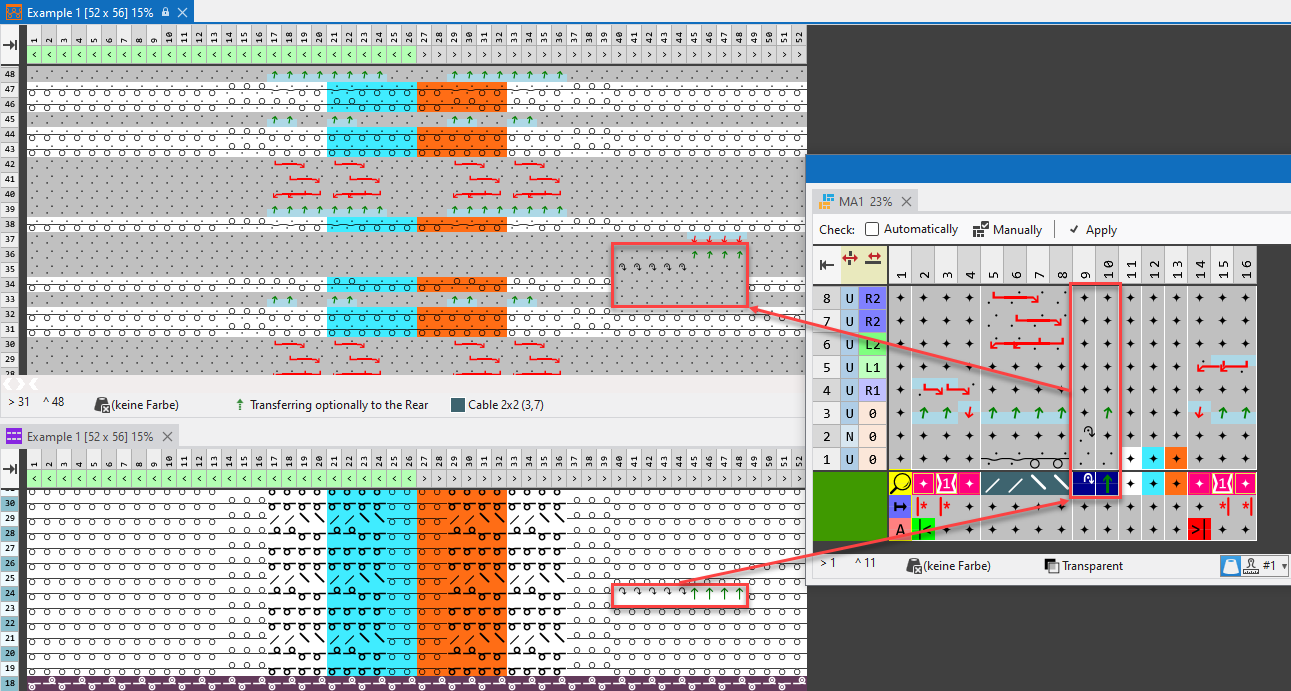The height and width of the screenshot is (691, 1291).
Task: Select the dark blue tuck stitch symbol cell
Action: click(x=1084, y=484)
